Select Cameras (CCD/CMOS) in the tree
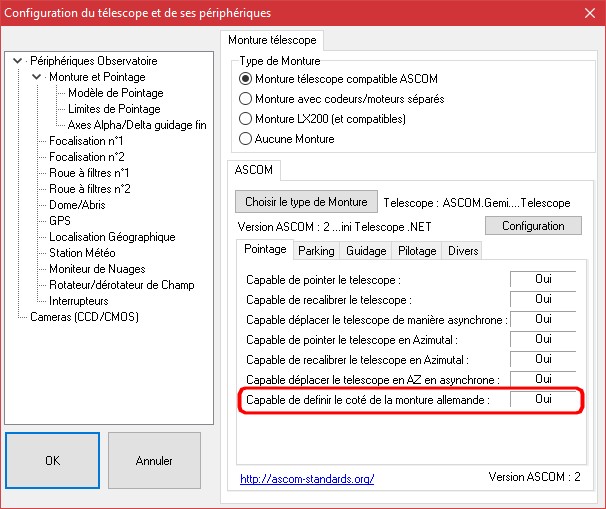Screen dimensions: 606x509 click(84, 317)
